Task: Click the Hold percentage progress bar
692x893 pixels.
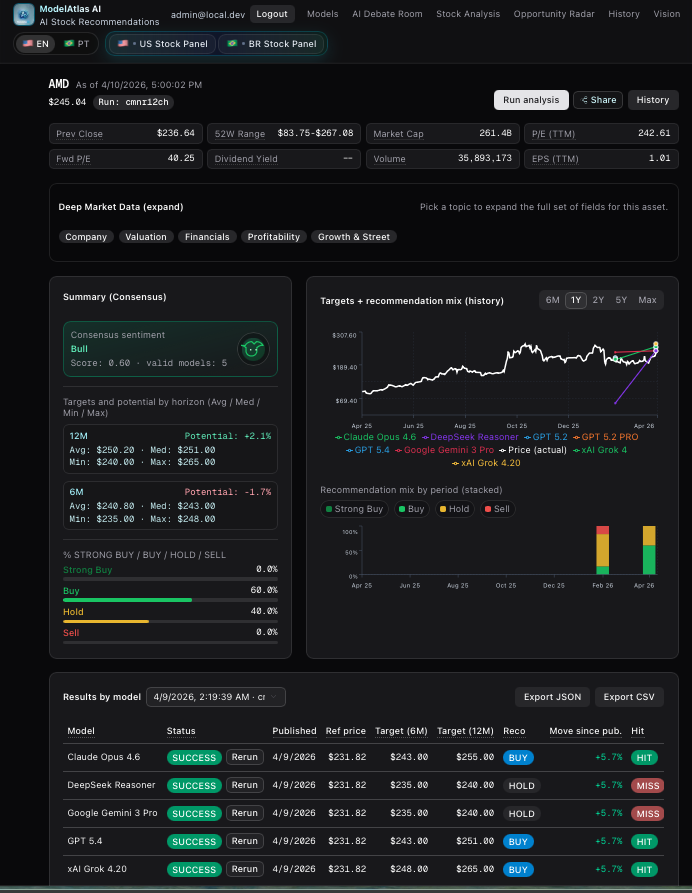Action: [170, 621]
